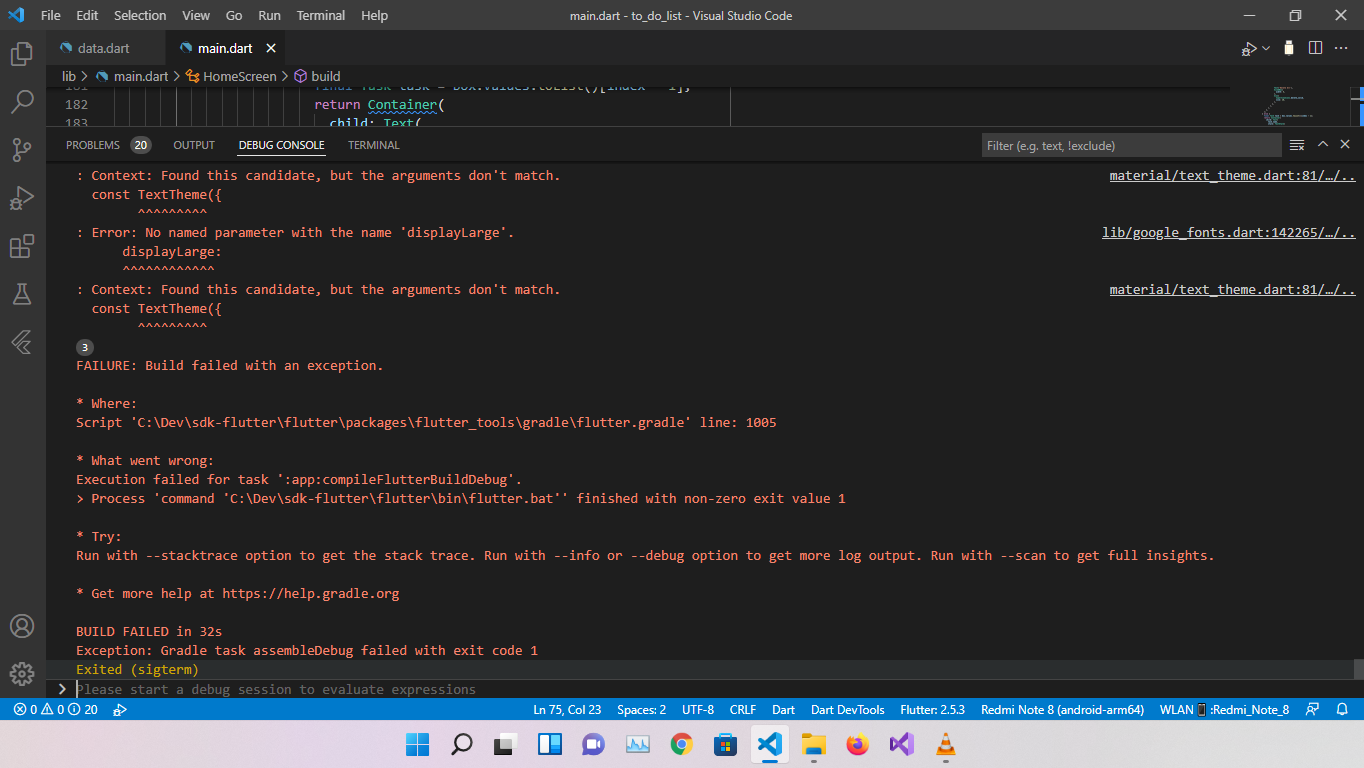1364x768 pixels.
Task: Open the Selection menu
Action: [140, 15]
